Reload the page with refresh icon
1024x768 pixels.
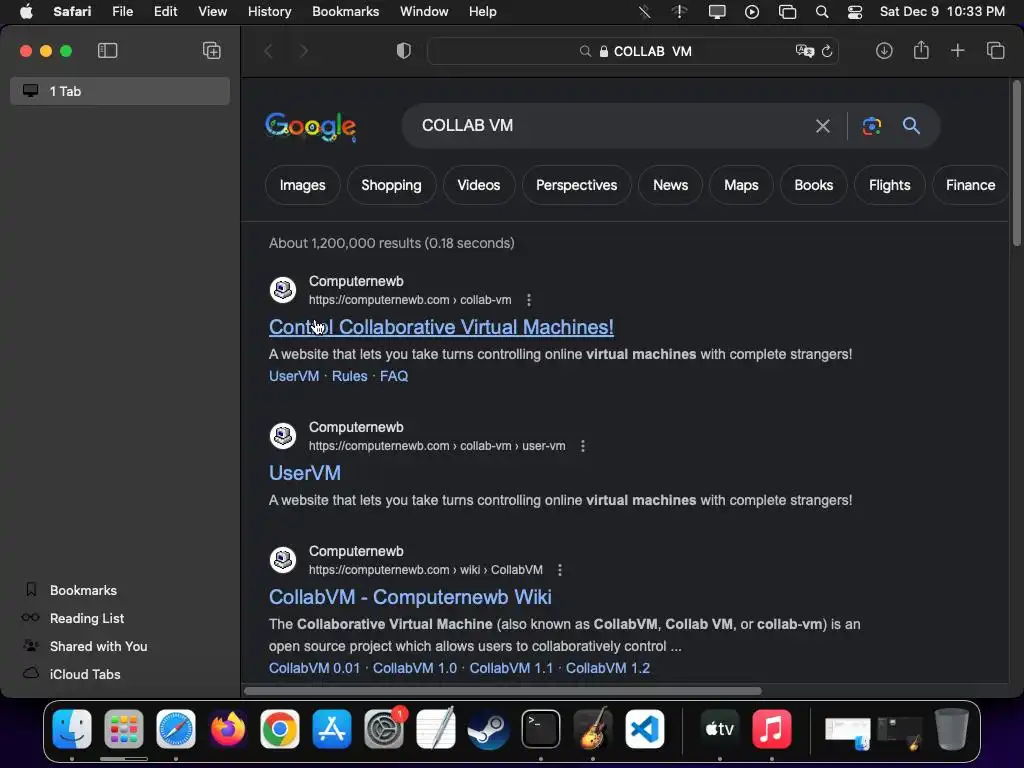(x=827, y=51)
